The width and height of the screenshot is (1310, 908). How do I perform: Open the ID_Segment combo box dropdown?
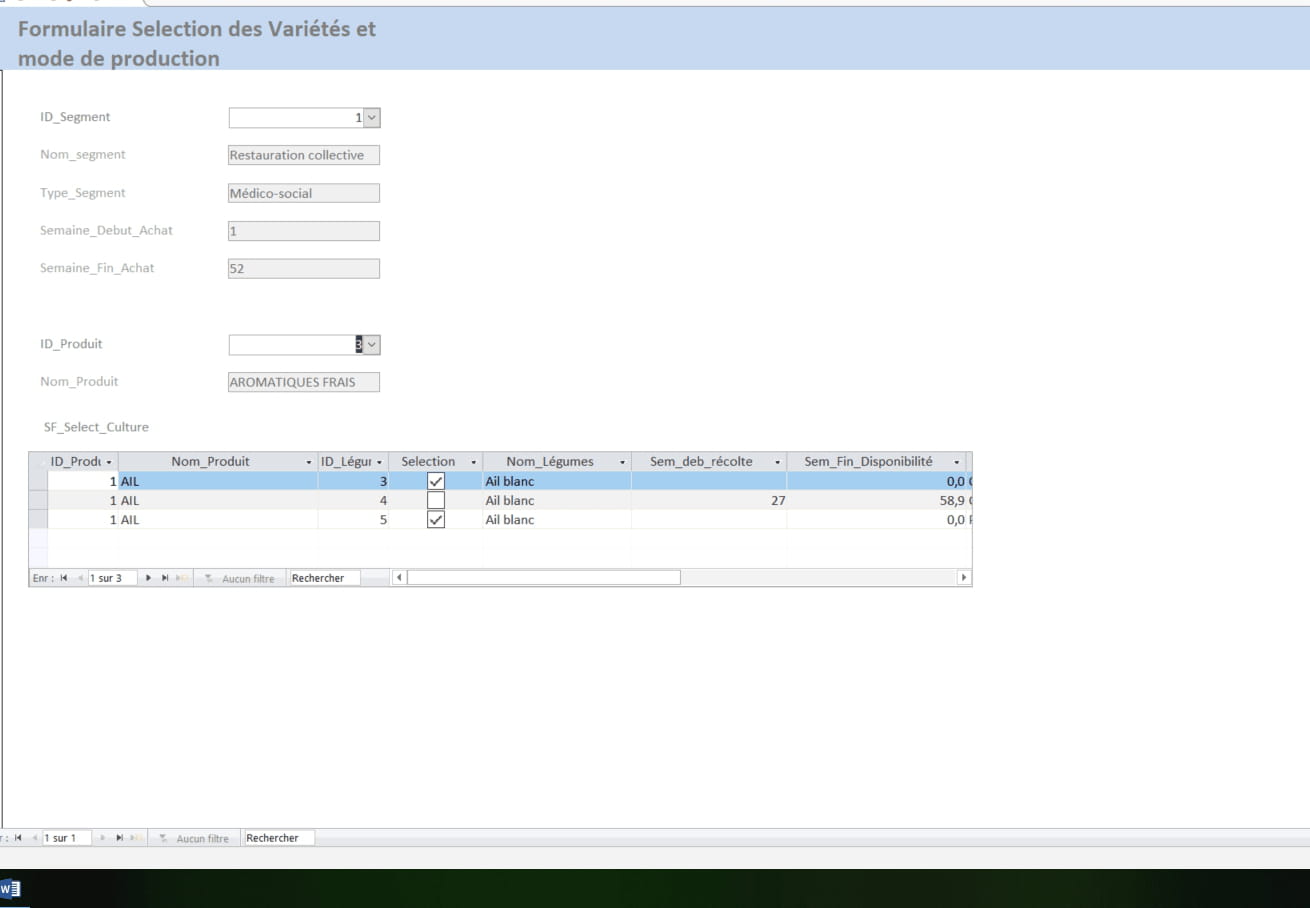pos(371,118)
